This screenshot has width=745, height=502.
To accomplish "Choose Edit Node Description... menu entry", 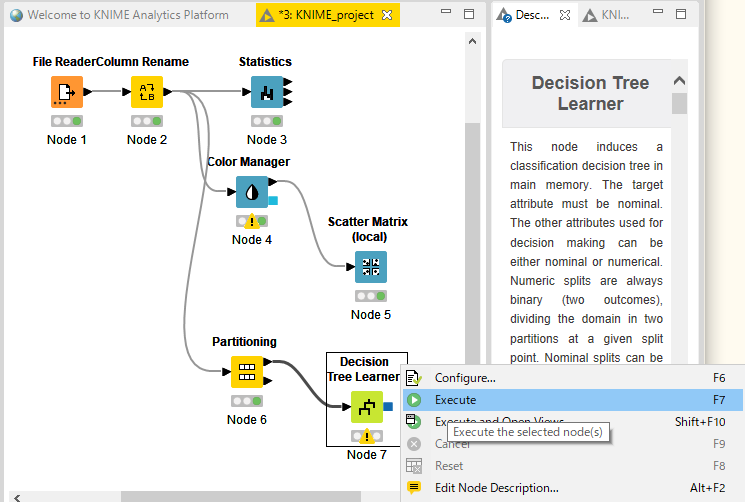I will (573, 488).
